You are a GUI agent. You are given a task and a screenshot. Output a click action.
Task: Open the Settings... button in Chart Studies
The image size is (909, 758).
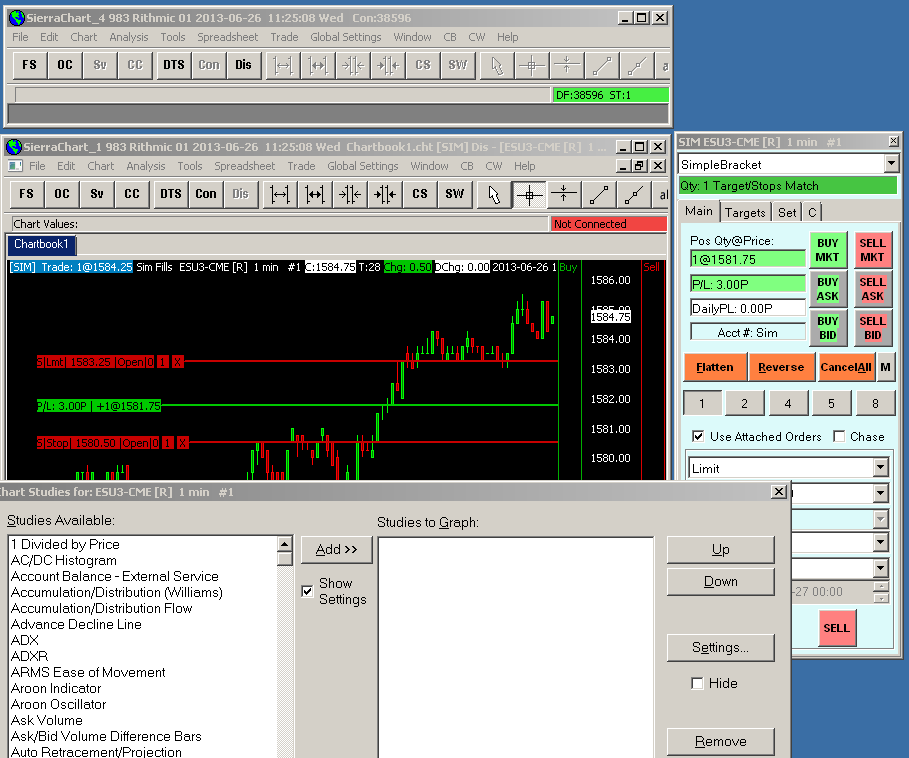pos(721,647)
